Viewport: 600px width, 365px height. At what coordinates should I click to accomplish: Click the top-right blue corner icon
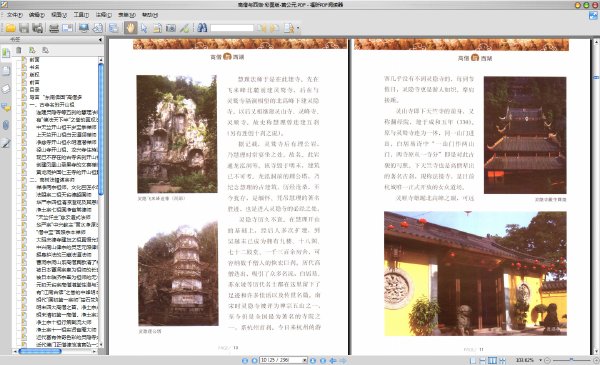[593, 15]
